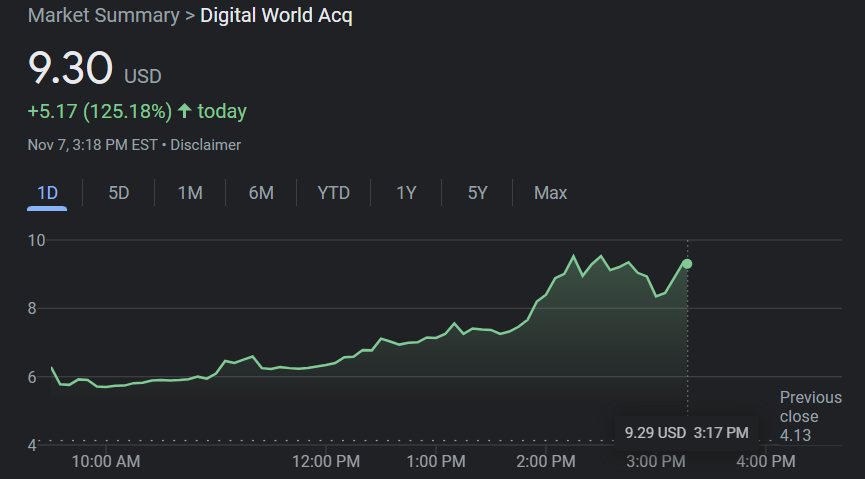865x479 pixels.
Task: Click the Digital World Acq title
Action: [x=276, y=16]
